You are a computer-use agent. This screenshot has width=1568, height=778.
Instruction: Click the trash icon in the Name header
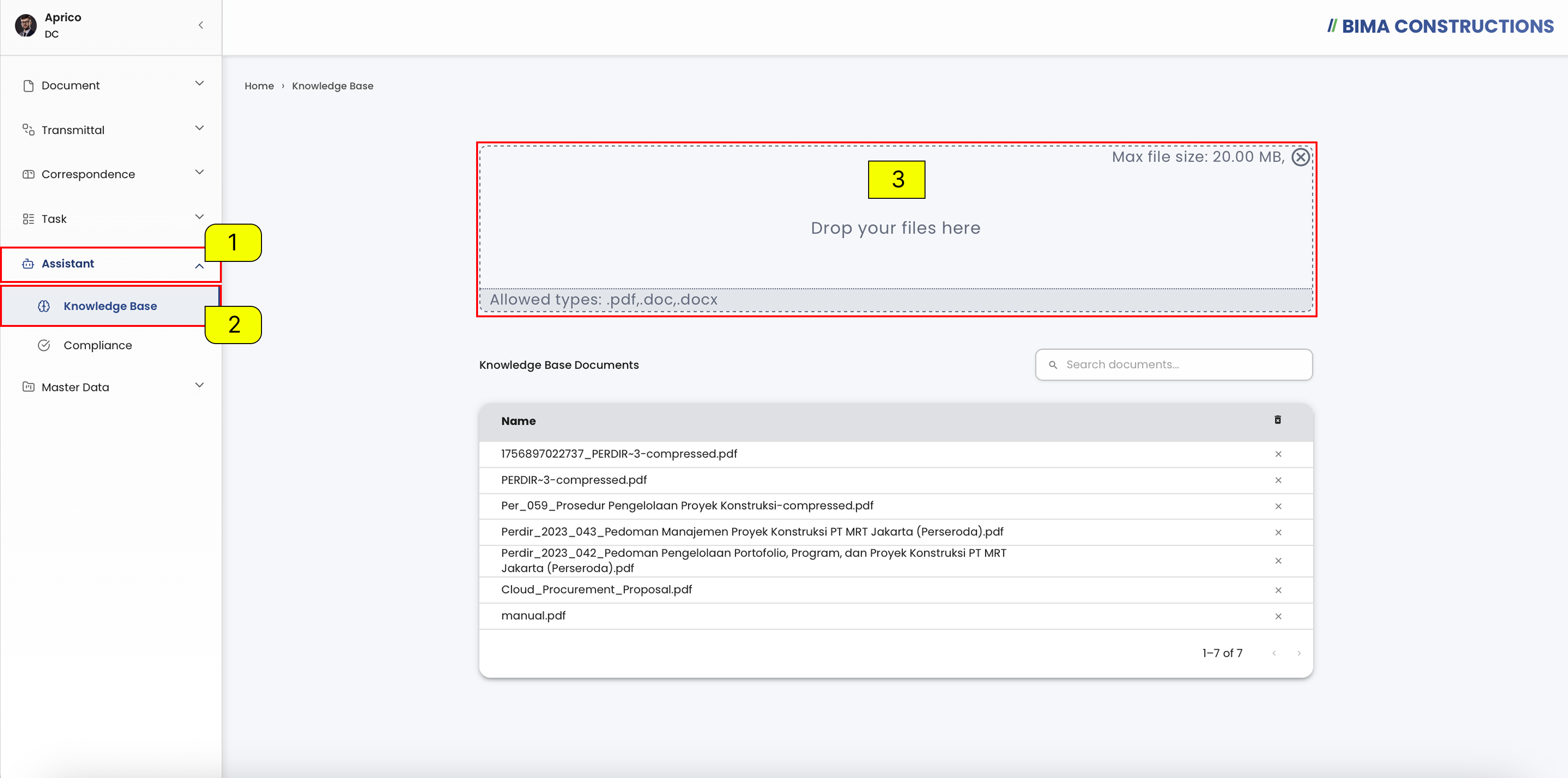(x=1278, y=420)
